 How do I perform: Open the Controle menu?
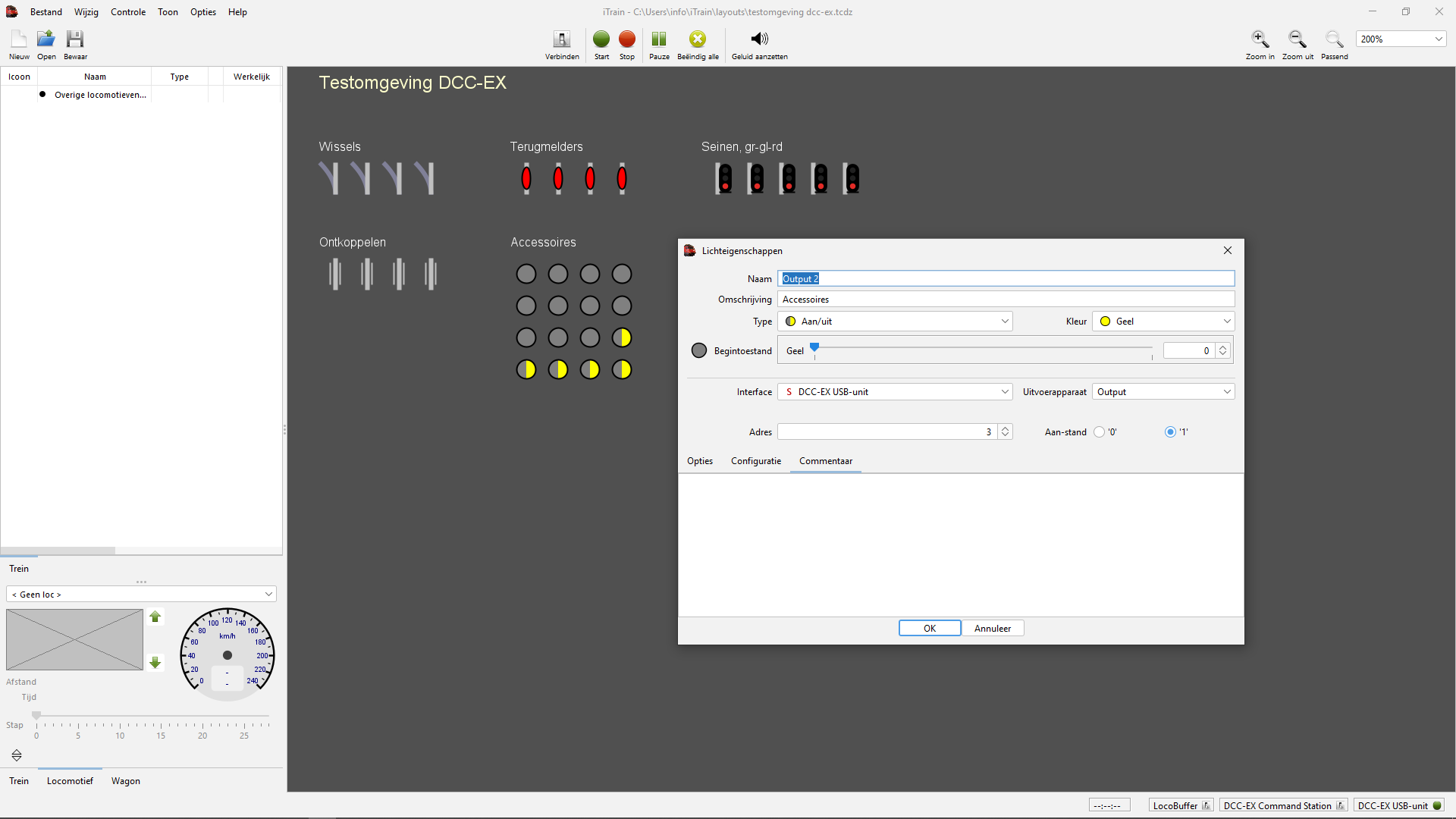pyautogui.click(x=127, y=12)
